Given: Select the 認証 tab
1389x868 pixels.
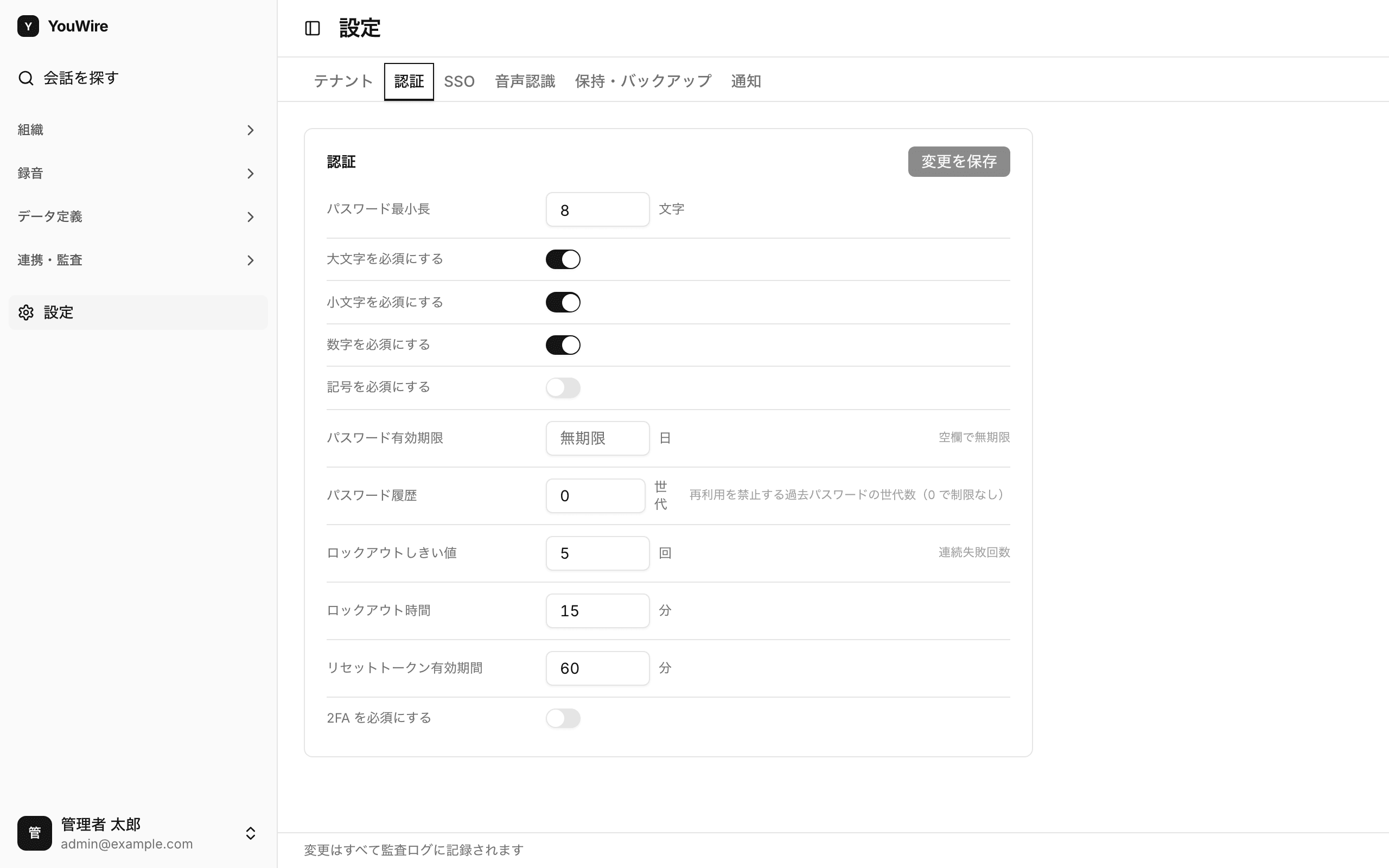Looking at the screenshot, I should (409, 81).
